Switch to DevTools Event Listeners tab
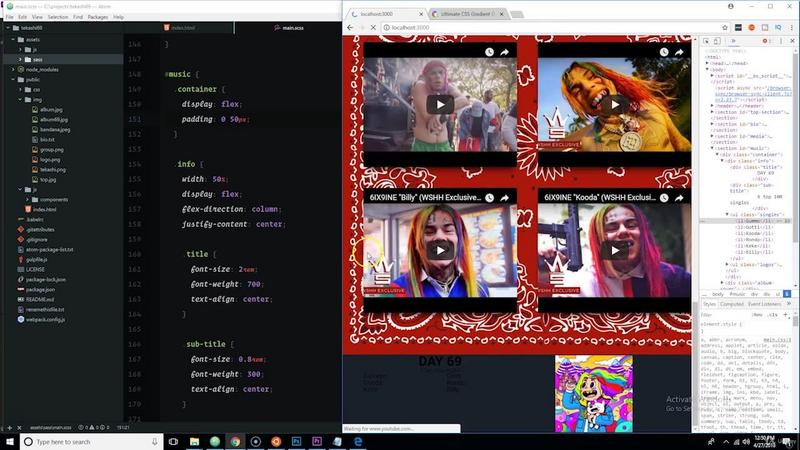The width and height of the screenshot is (800, 450). coord(764,304)
